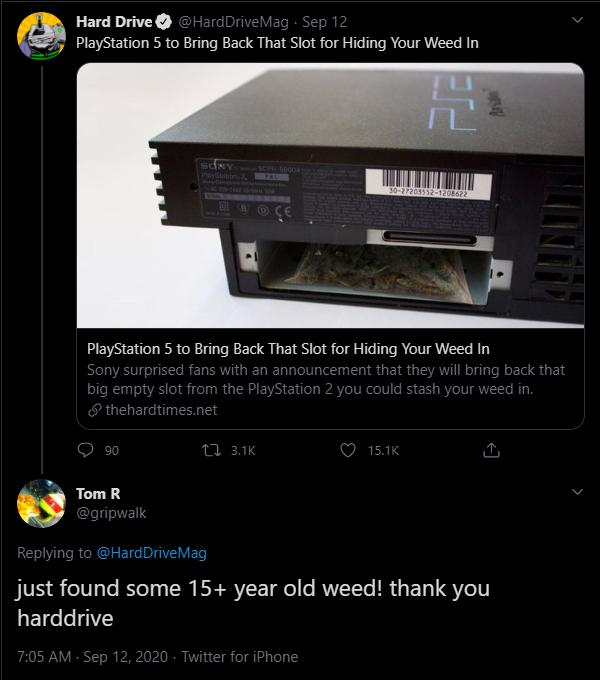Click the reply speech bubble icon

click(x=85, y=451)
